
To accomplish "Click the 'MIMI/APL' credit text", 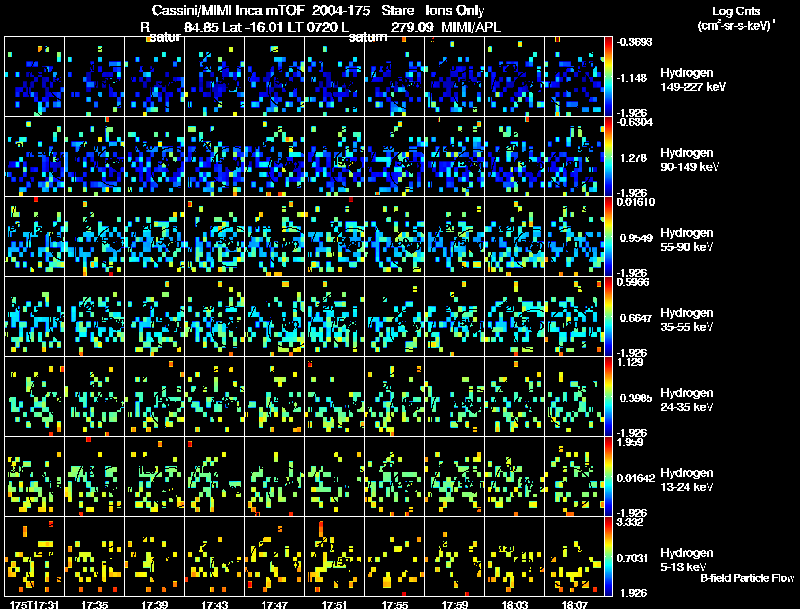I will click(471, 27).
